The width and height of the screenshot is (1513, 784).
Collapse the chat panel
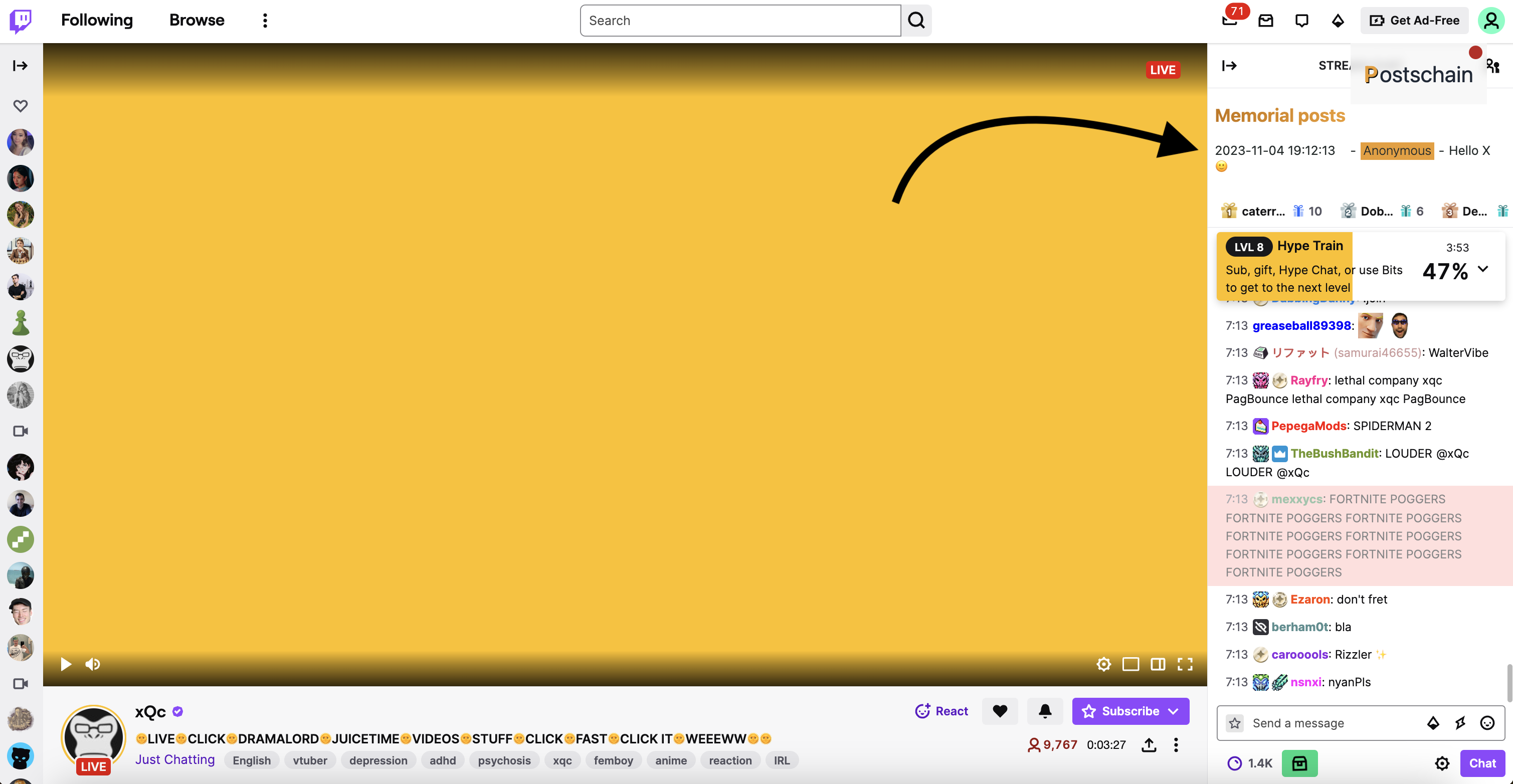click(x=1229, y=65)
